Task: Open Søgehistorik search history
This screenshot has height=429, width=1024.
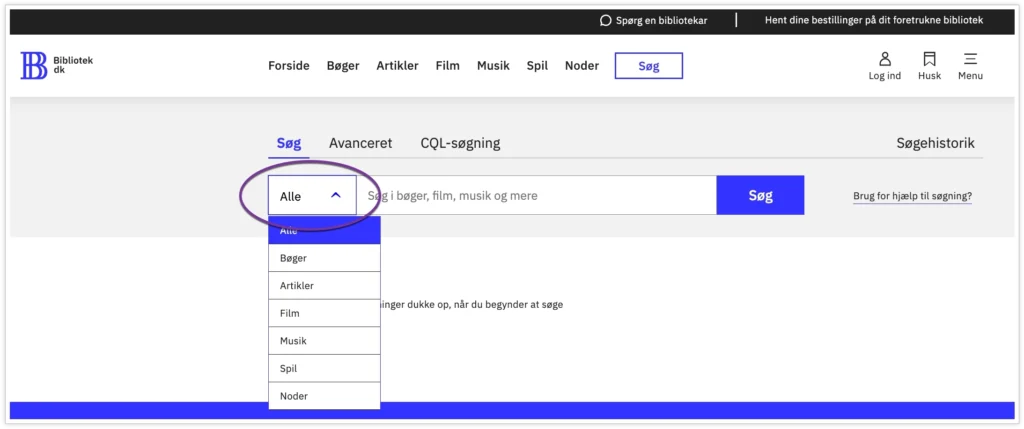Action: pyautogui.click(x=935, y=143)
